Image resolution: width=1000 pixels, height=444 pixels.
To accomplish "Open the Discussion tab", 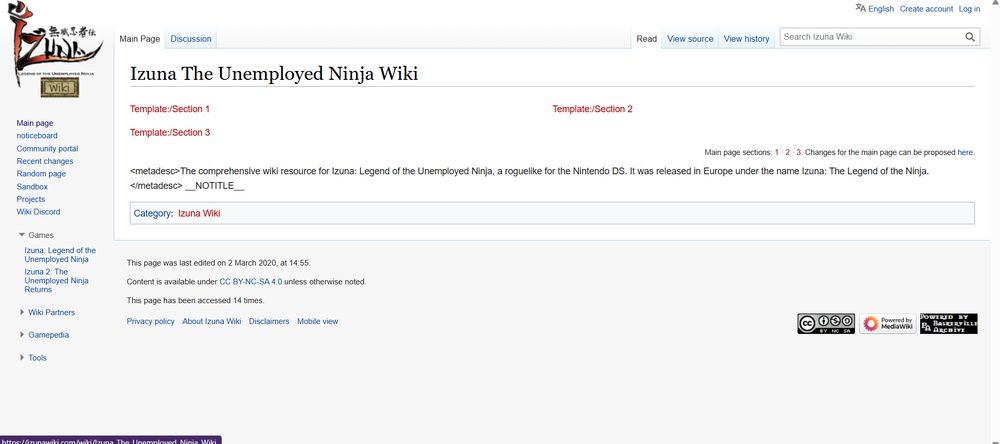I will tap(191, 39).
